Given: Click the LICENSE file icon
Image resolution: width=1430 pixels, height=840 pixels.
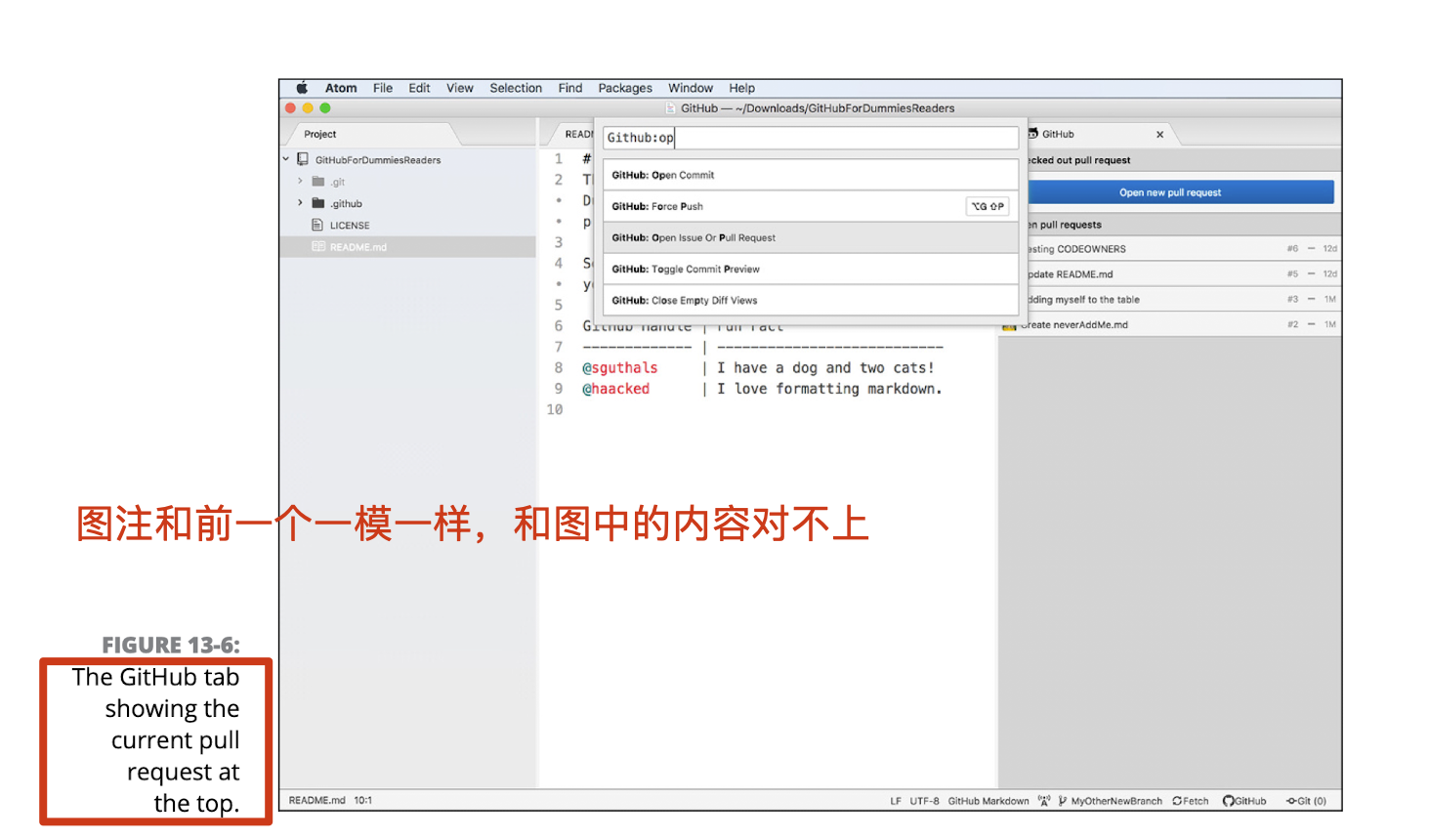Looking at the screenshot, I should click(x=317, y=225).
